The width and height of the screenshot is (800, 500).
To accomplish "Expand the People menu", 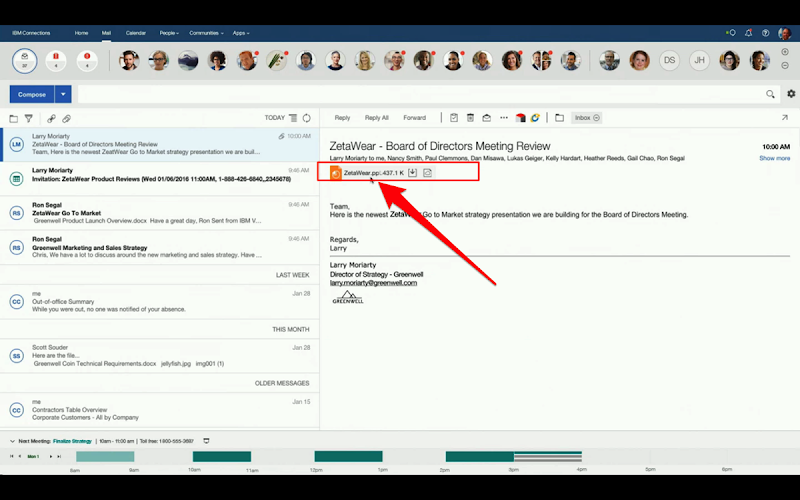I will click(169, 33).
